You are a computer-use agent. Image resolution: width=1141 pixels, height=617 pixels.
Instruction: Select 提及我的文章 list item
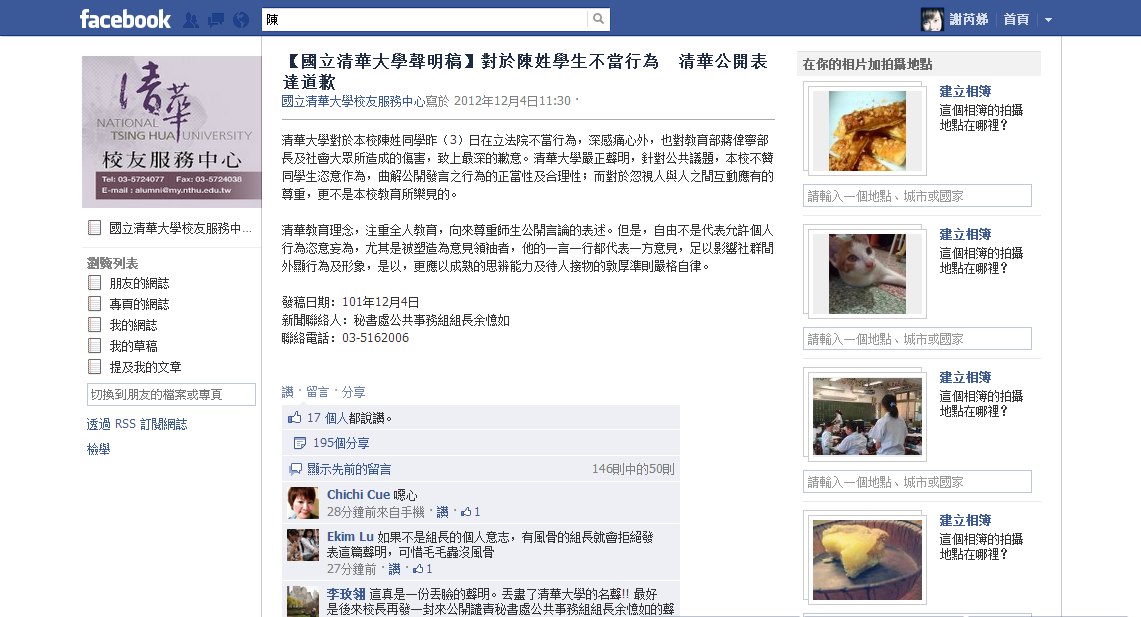[135, 367]
